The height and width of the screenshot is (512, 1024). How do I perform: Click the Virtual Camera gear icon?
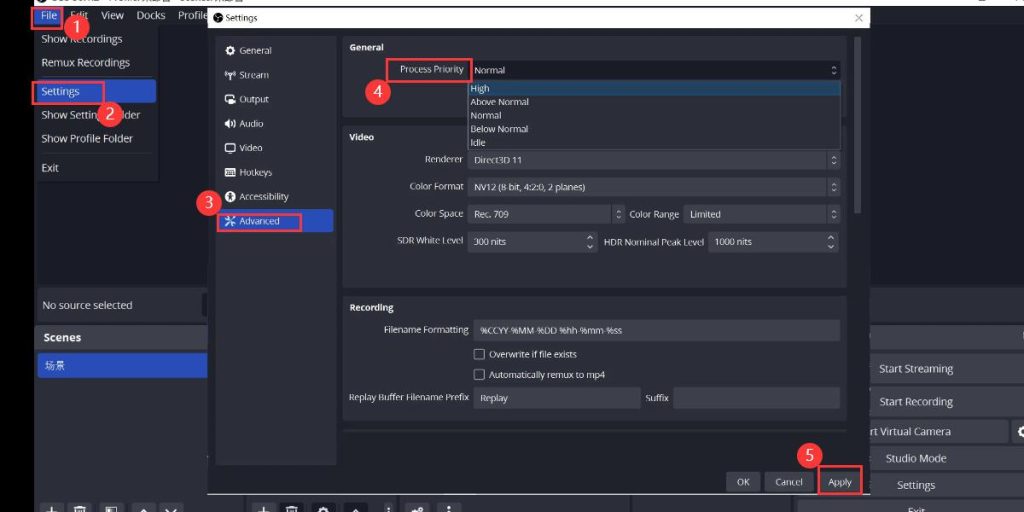tap(1019, 432)
